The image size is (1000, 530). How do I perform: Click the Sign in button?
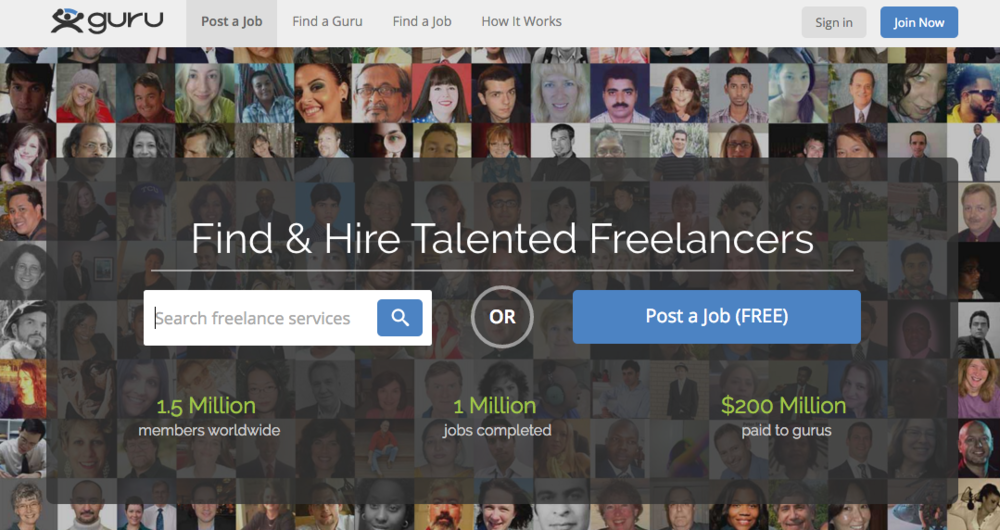coord(834,22)
